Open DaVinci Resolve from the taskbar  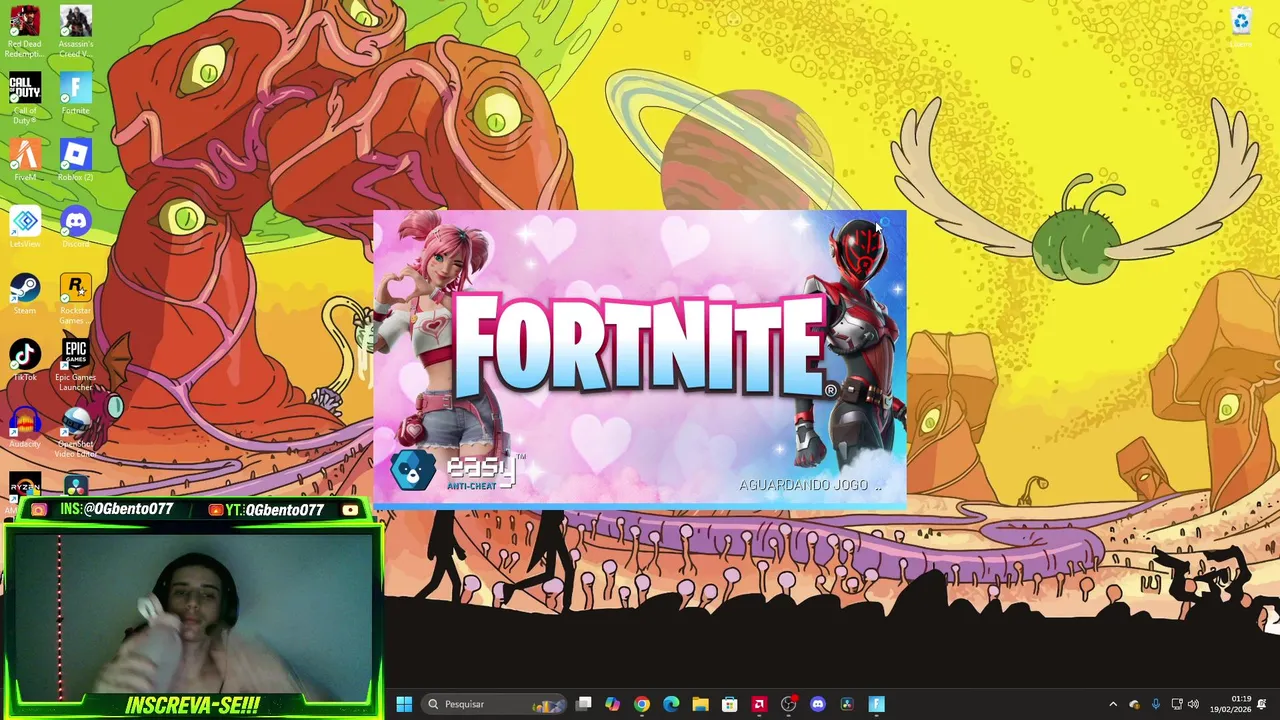(847, 704)
